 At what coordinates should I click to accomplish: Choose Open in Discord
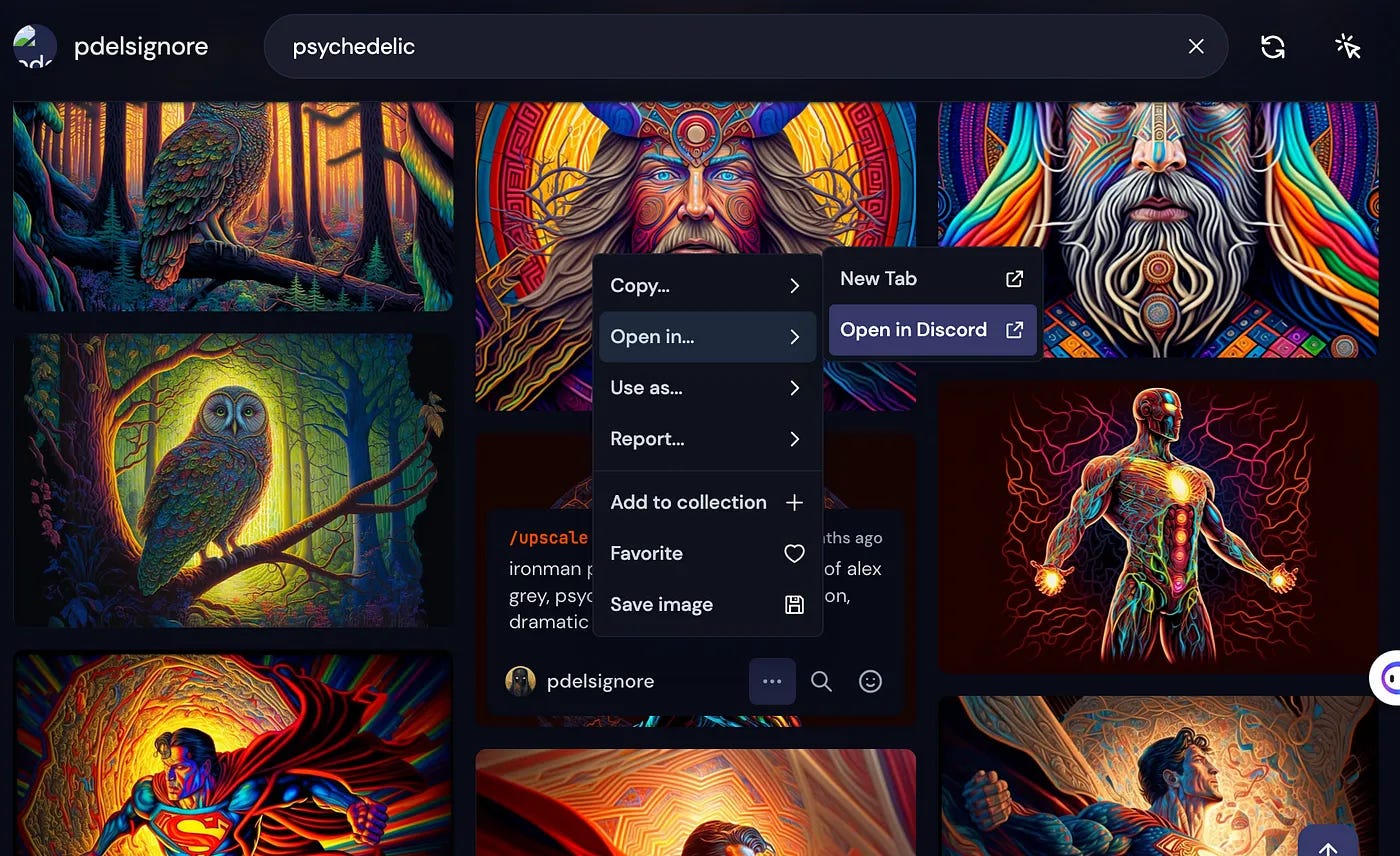coord(932,330)
